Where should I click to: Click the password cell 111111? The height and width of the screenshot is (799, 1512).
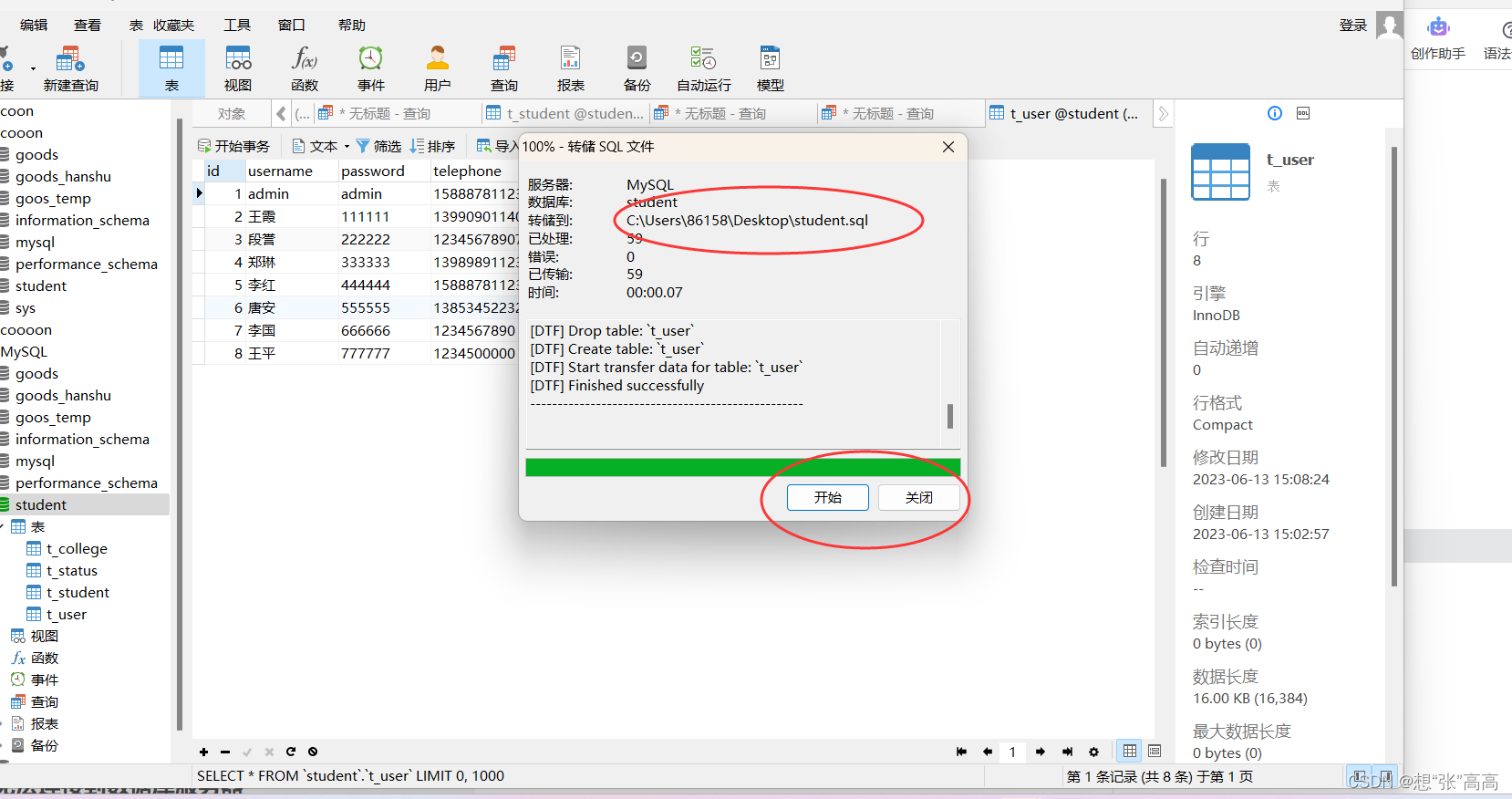point(383,216)
